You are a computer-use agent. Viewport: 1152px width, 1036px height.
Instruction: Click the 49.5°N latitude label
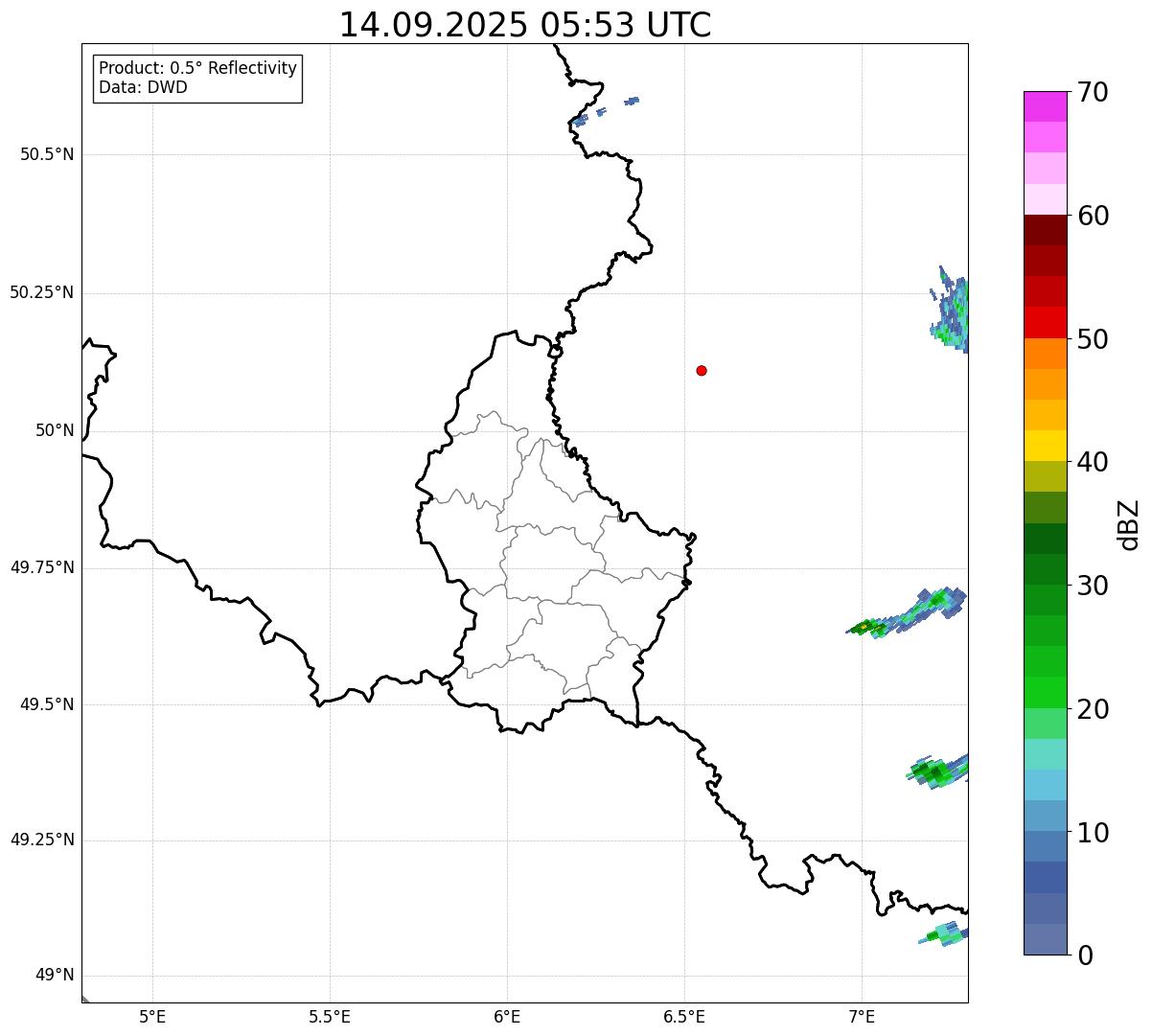47,704
